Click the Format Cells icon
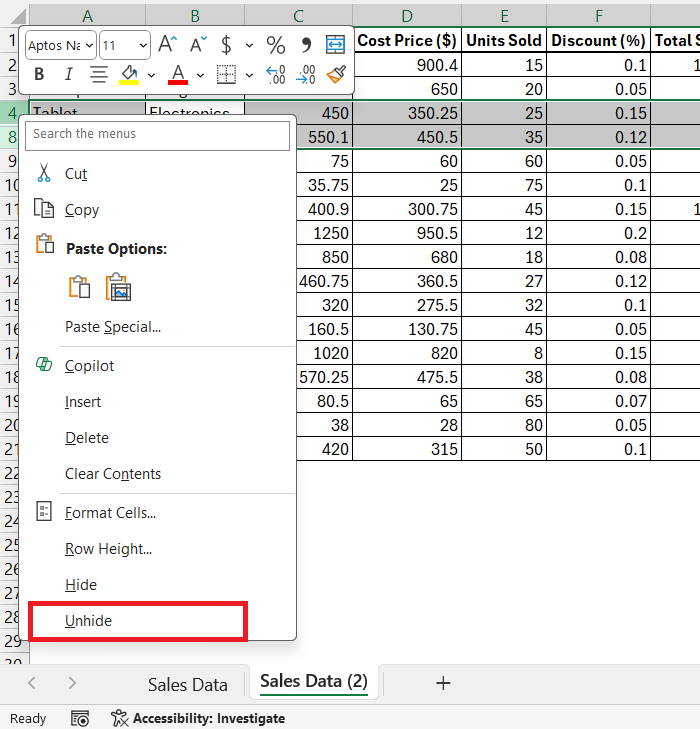700x729 pixels. 44,511
